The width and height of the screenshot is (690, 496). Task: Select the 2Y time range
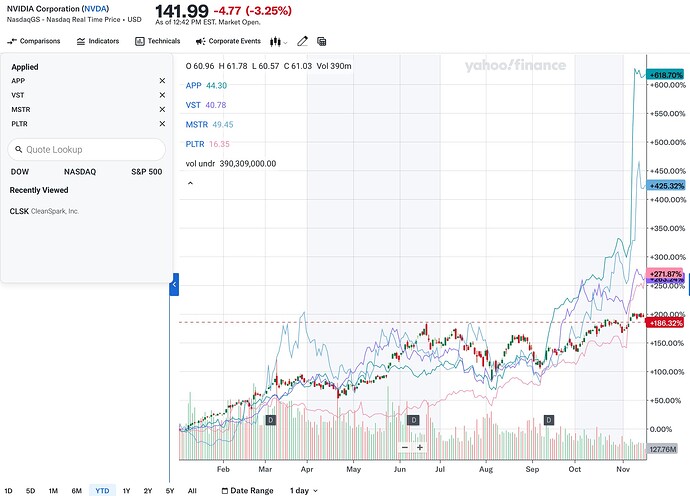[148, 490]
